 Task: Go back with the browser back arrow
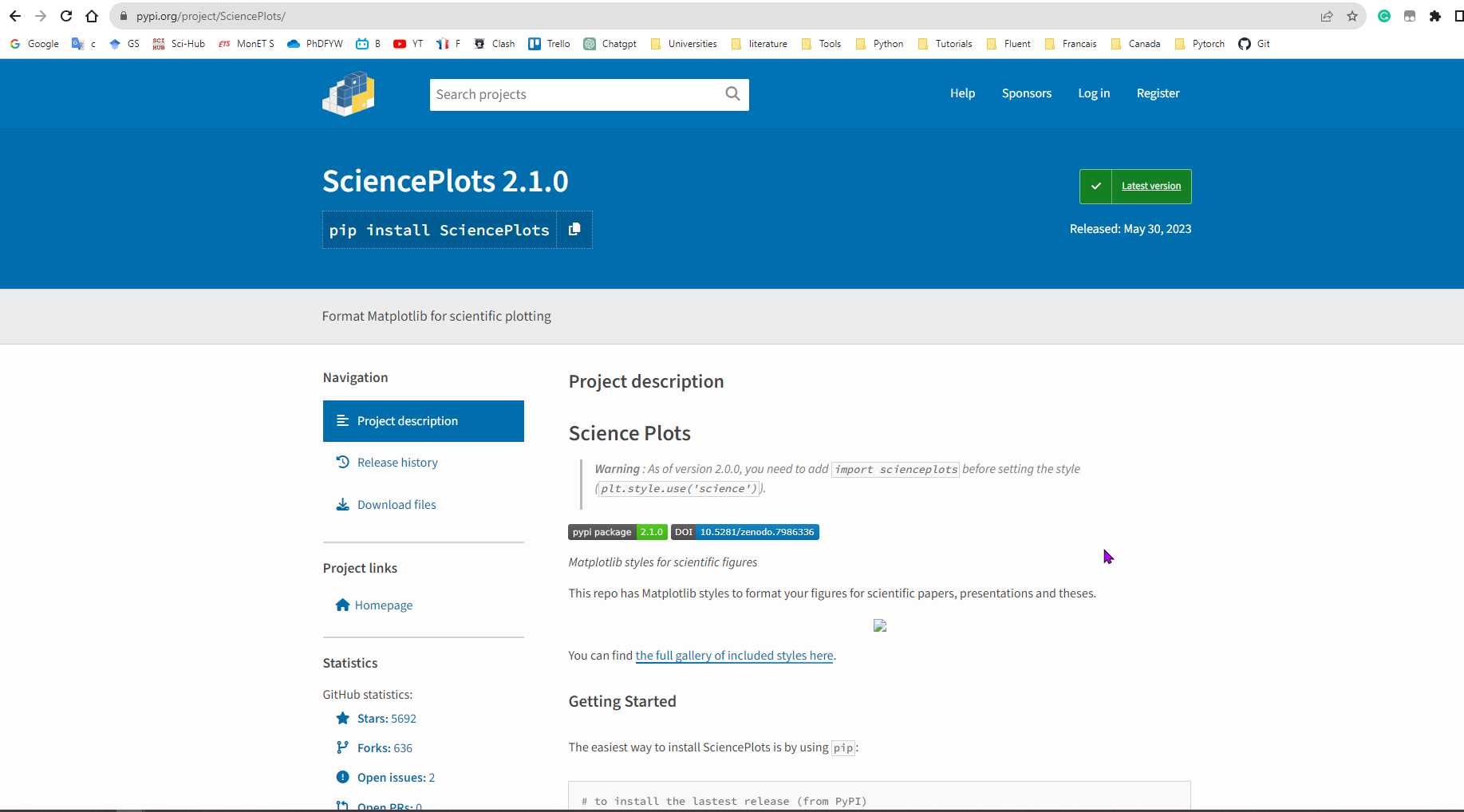(x=15, y=16)
